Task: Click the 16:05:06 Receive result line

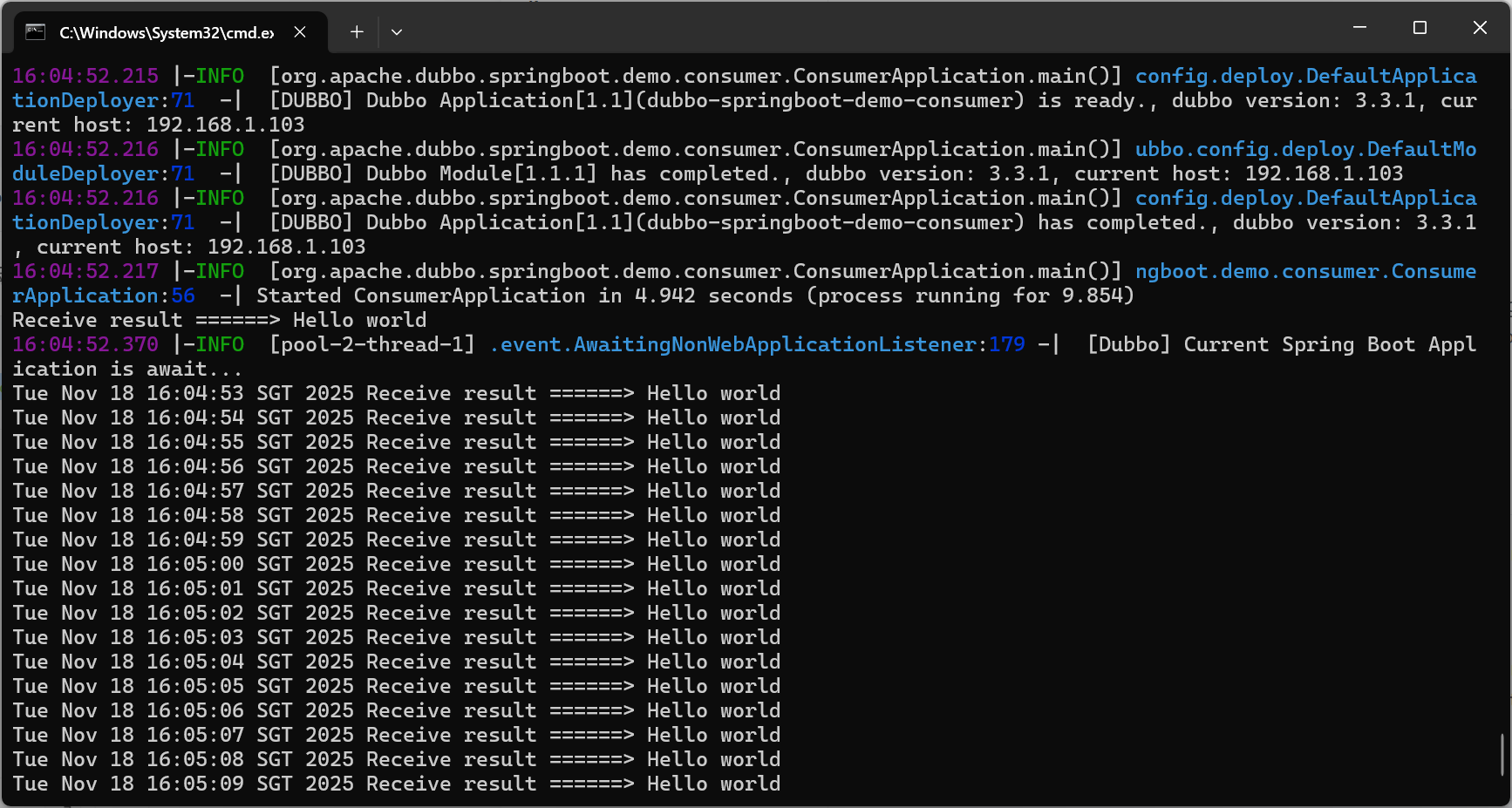Action: 397,710
